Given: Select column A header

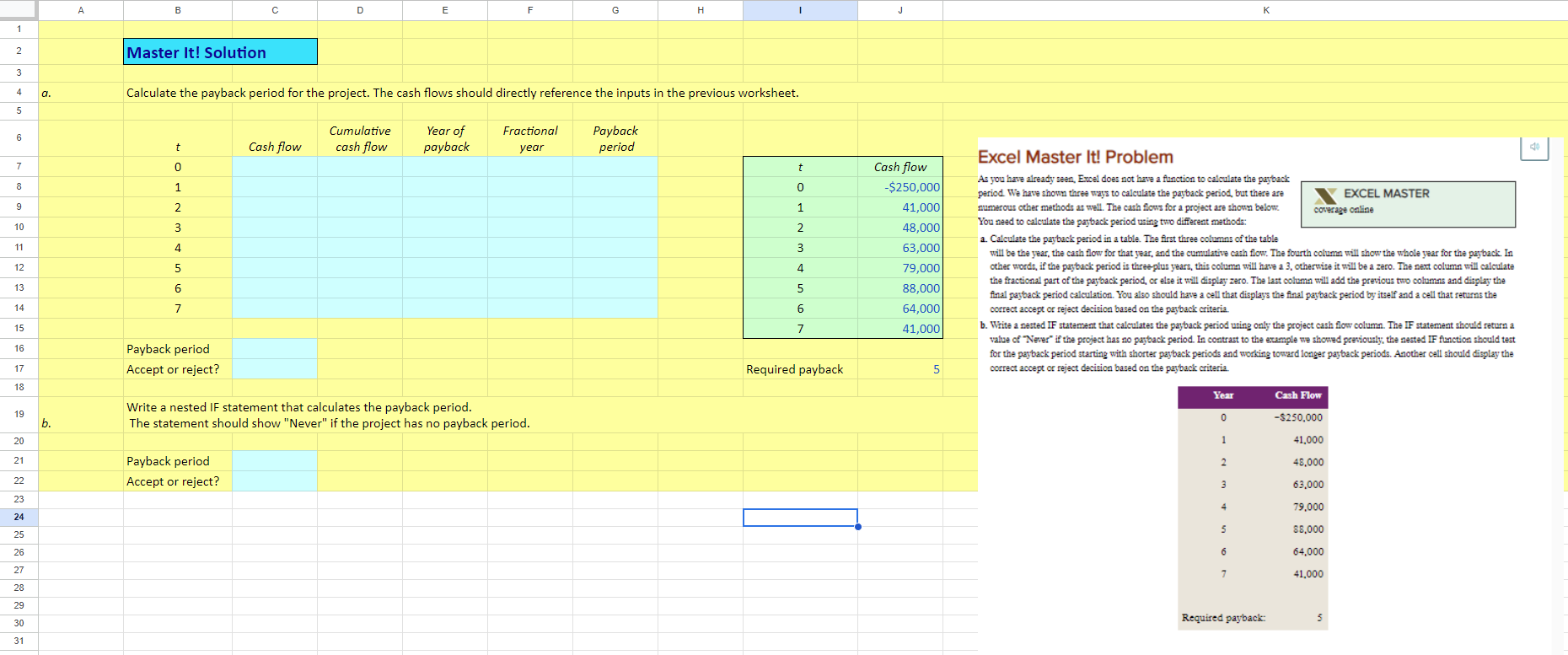Looking at the screenshot, I should (81, 10).
